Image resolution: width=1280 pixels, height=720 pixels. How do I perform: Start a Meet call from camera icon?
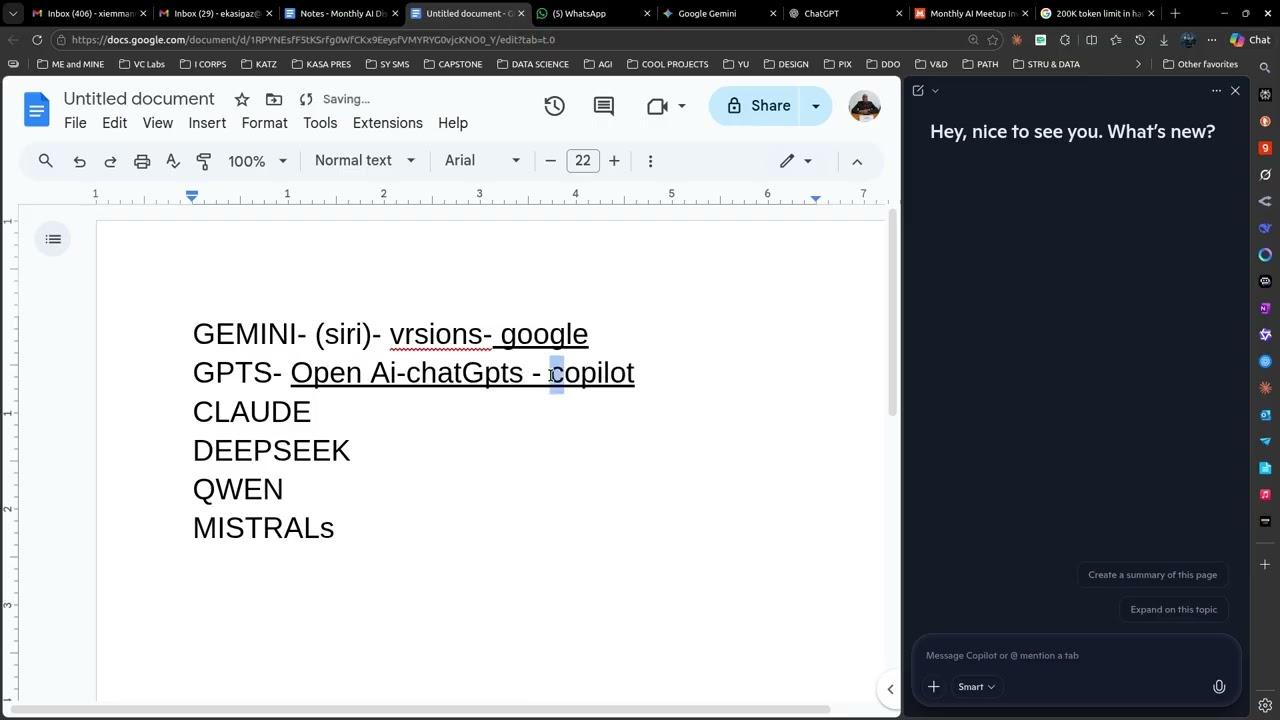tap(657, 106)
